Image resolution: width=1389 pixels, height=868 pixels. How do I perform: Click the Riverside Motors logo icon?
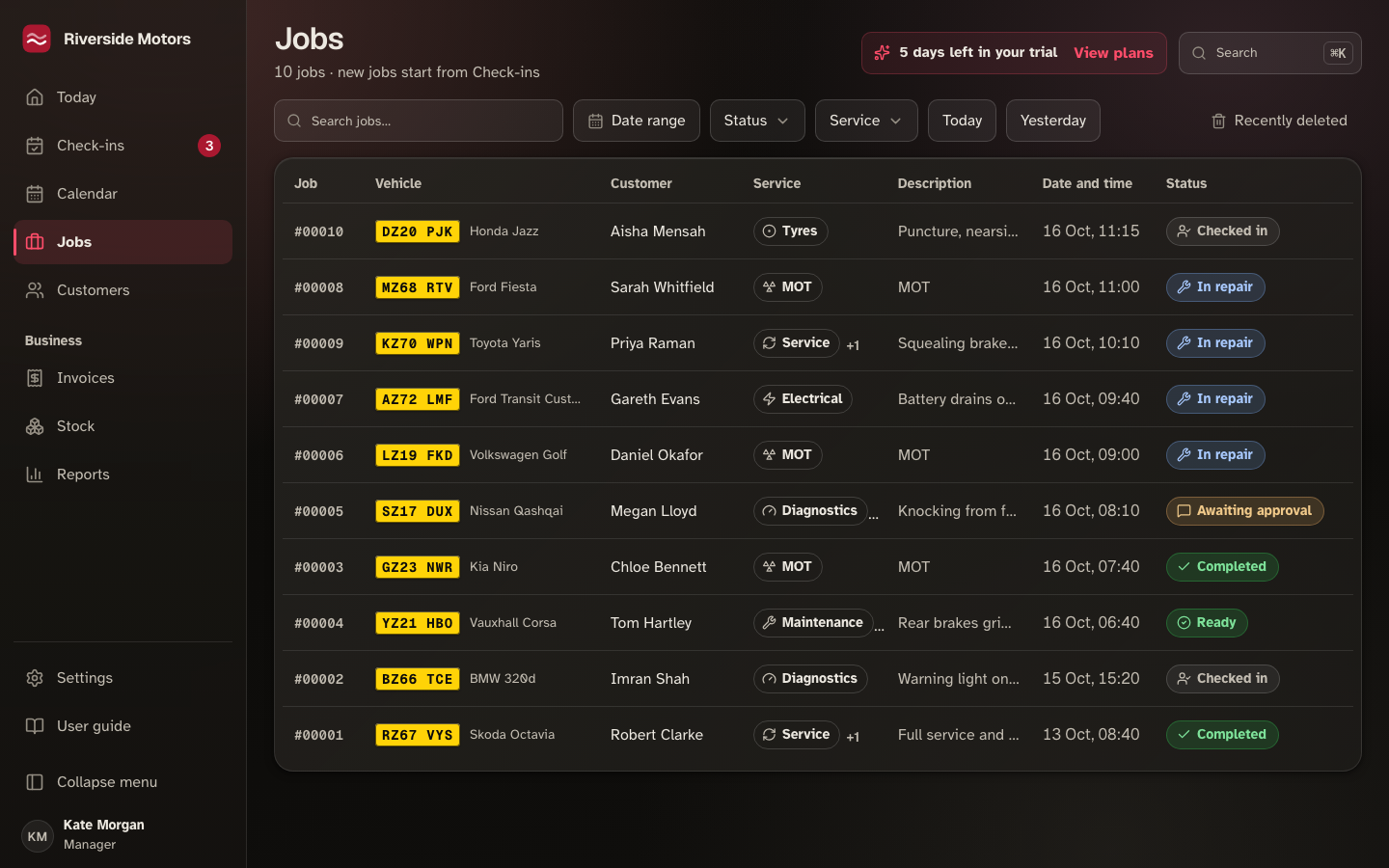(x=37, y=39)
